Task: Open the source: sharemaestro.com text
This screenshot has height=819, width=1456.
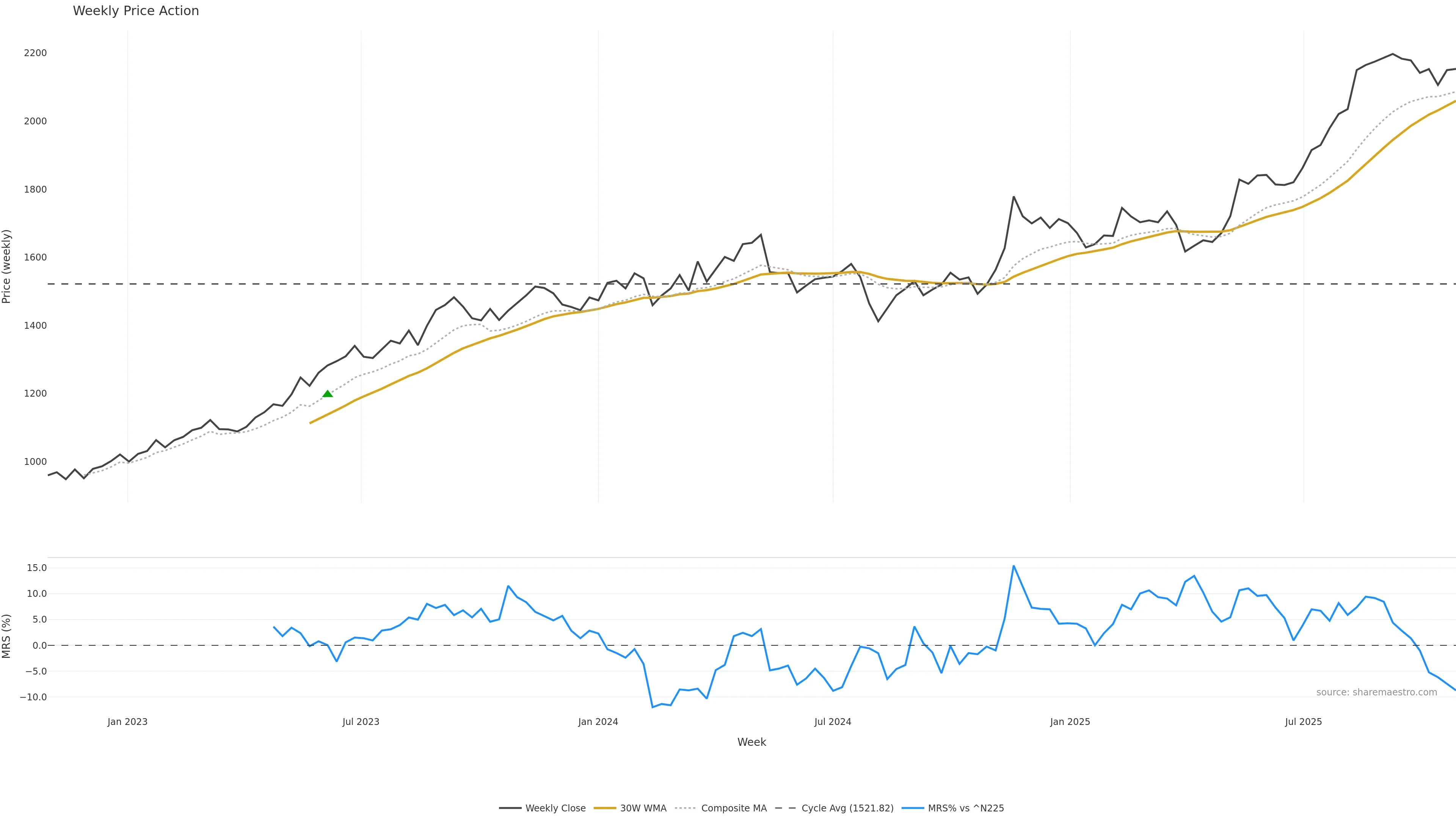Action: [1376, 692]
